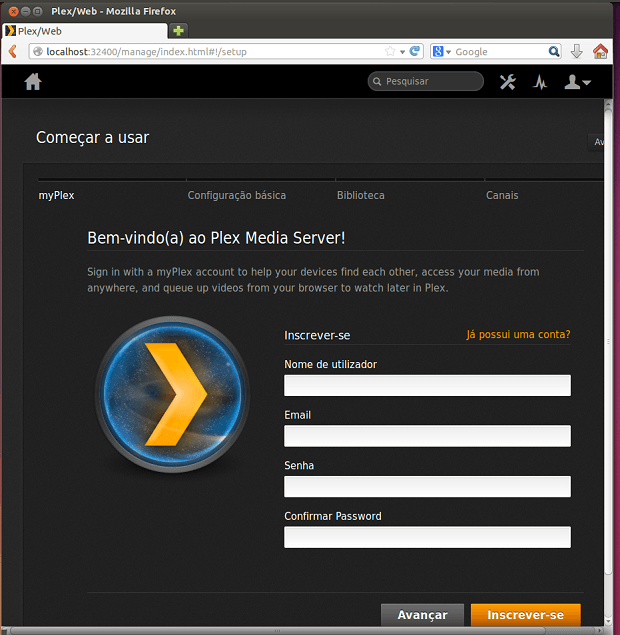Image resolution: width=620 pixels, height=635 pixels.
Task: Focus the Email input field
Action: pos(427,436)
